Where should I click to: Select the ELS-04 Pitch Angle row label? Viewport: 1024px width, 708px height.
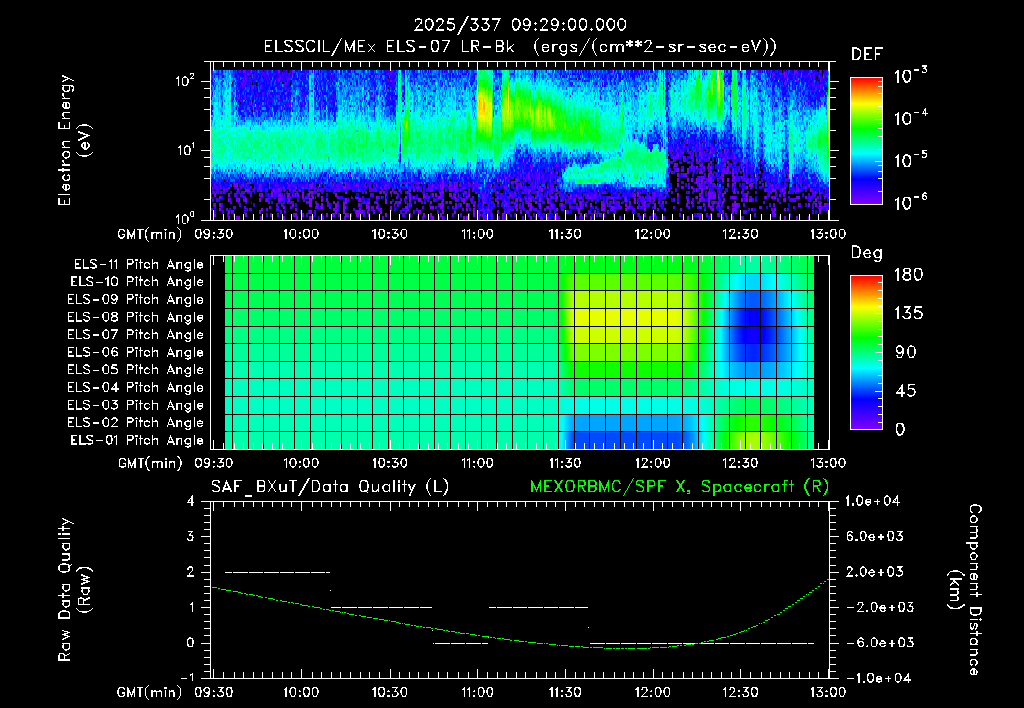click(x=136, y=388)
